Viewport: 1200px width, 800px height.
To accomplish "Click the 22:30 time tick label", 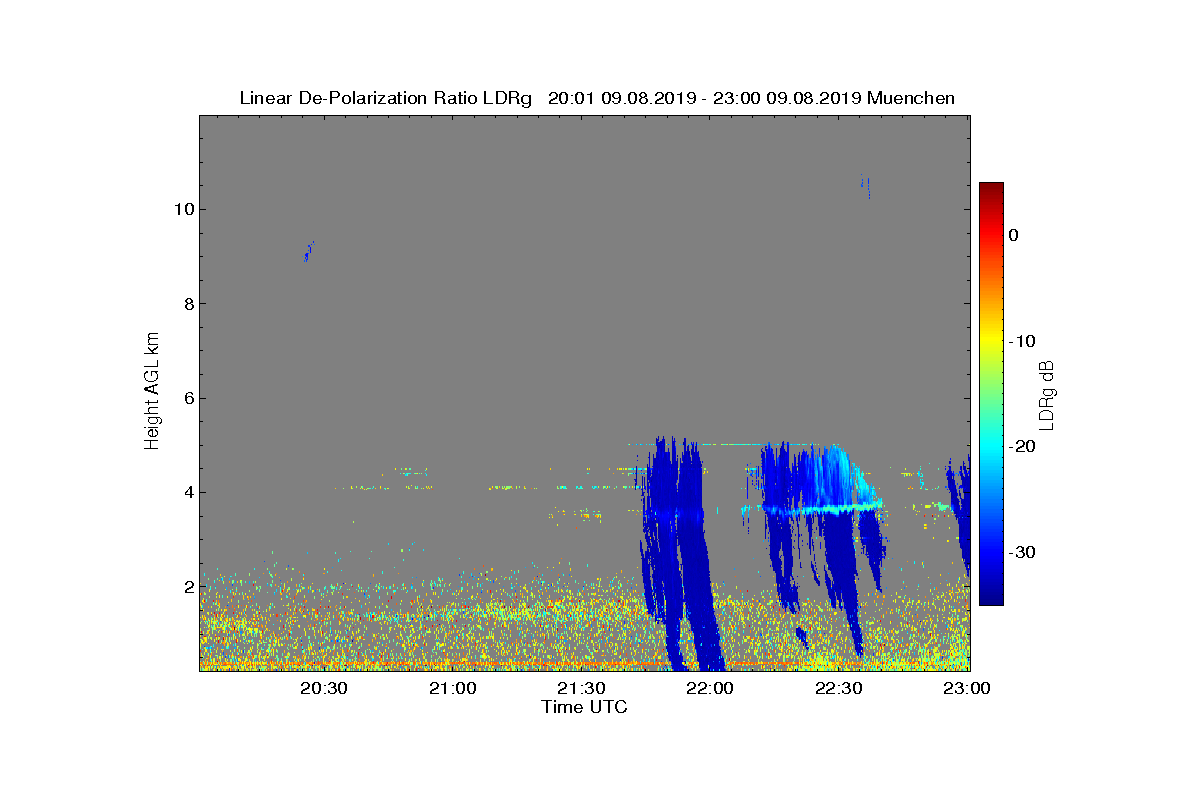I will pyautogui.click(x=838, y=689).
